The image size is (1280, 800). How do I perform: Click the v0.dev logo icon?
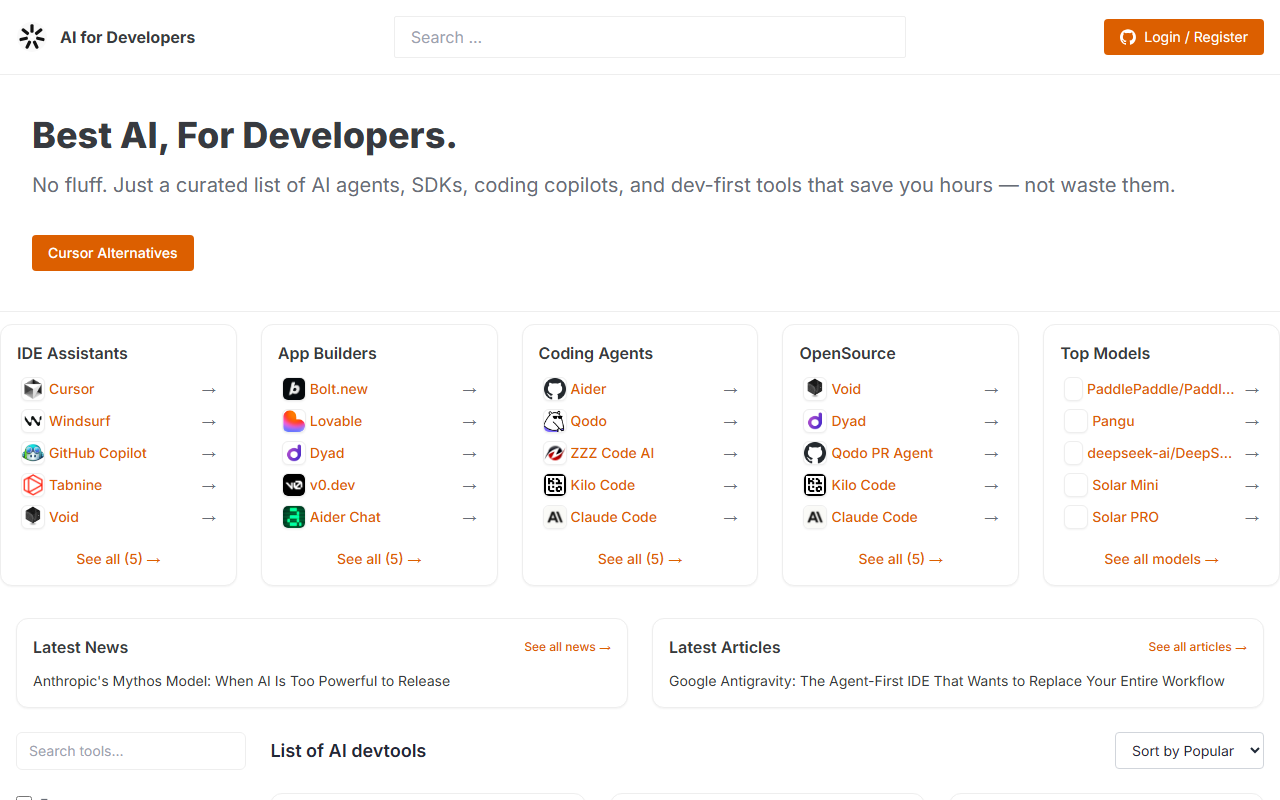[x=294, y=485]
